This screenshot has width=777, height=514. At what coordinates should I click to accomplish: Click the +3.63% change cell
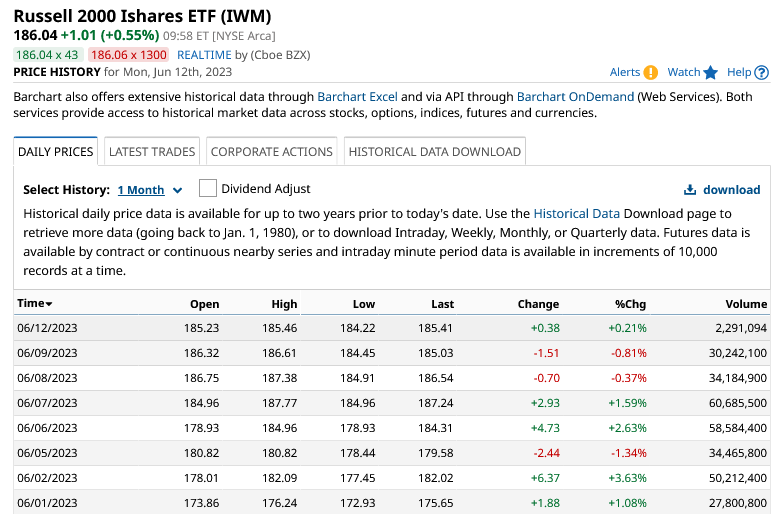click(627, 478)
